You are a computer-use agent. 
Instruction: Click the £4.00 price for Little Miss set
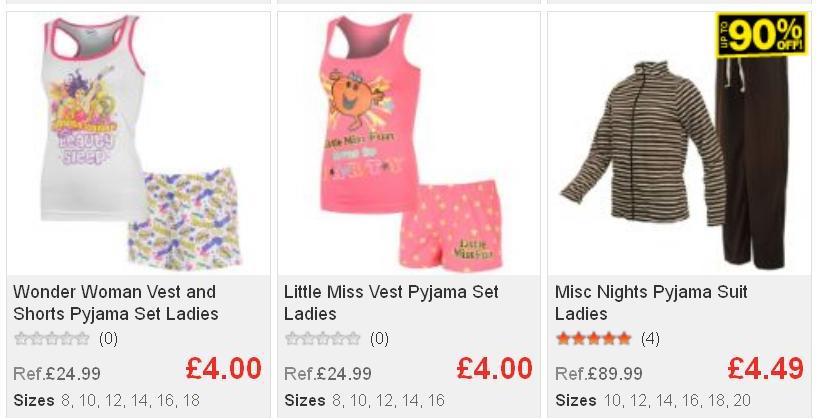click(x=494, y=369)
